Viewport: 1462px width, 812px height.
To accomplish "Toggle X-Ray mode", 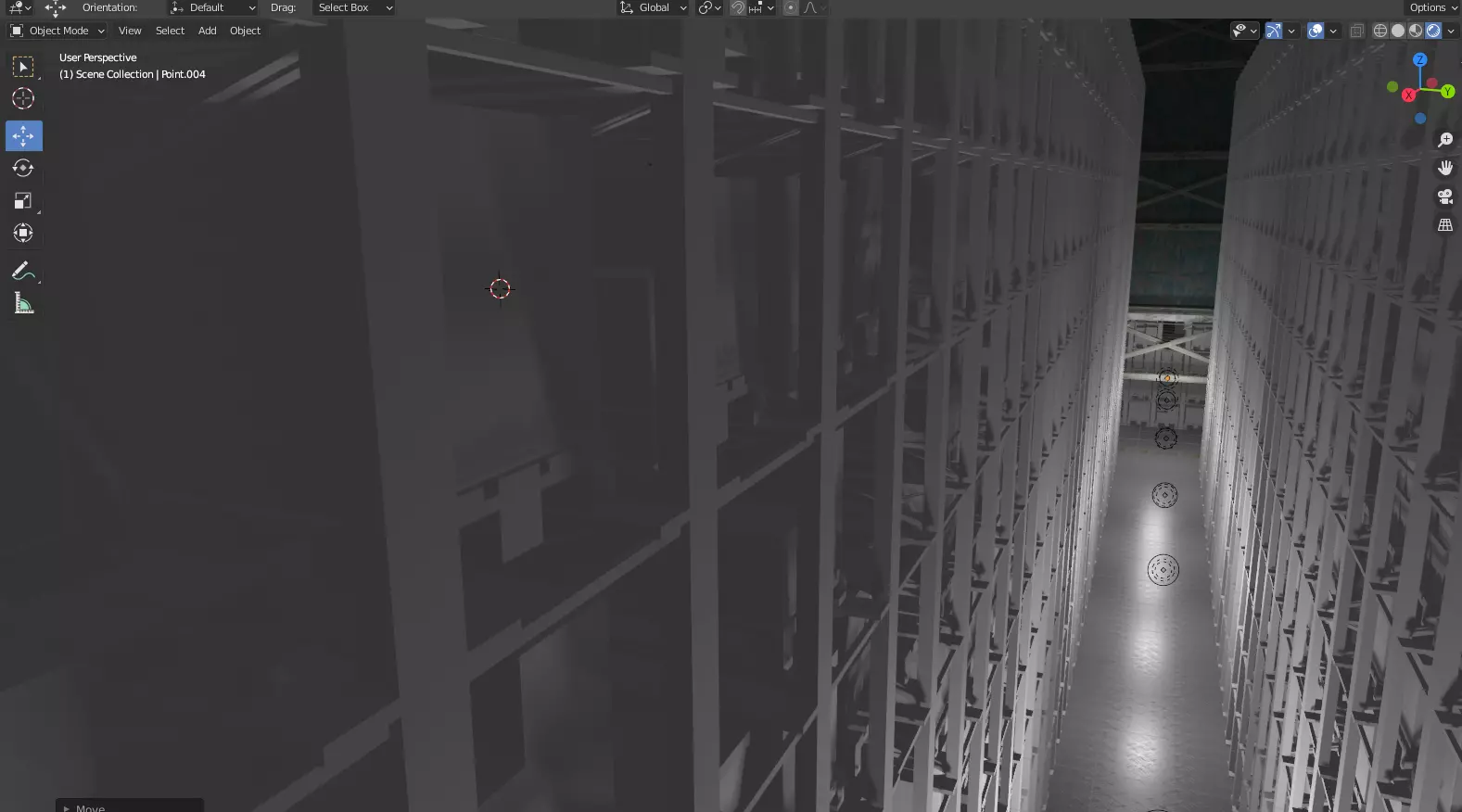I will [x=1356, y=31].
